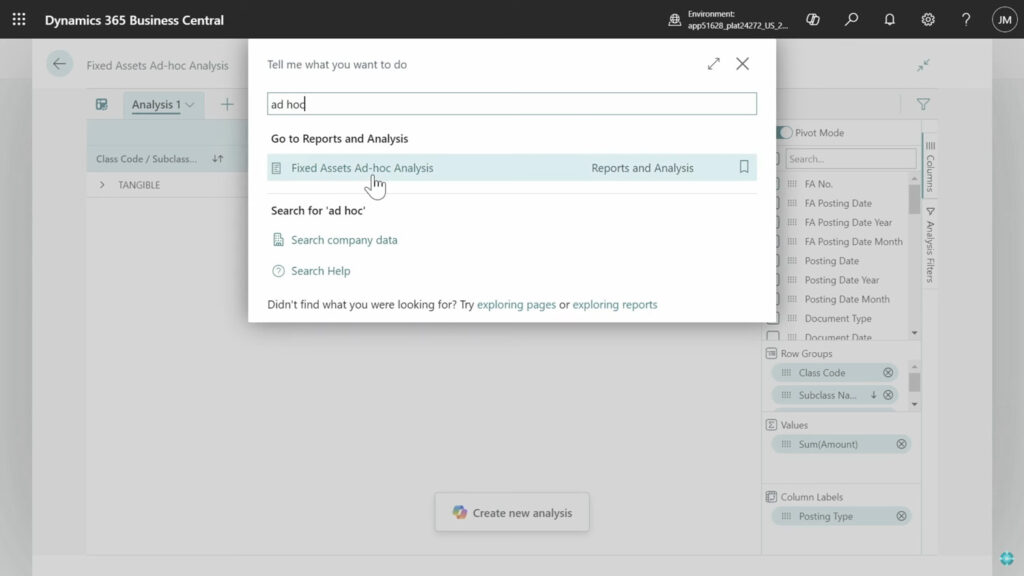Image resolution: width=1024 pixels, height=576 pixels.
Task: Click the Posting Date Year column entry
Action: click(841, 280)
